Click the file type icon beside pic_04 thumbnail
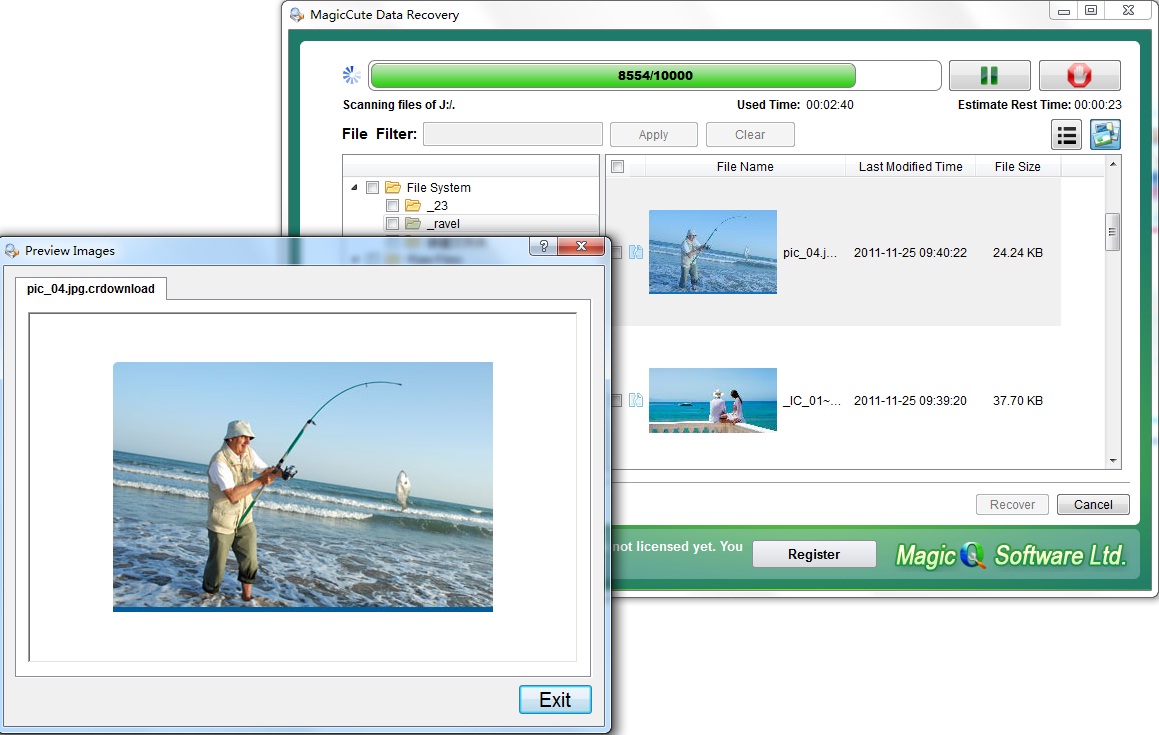This screenshot has height=735, width=1159. click(x=636, y=253)
